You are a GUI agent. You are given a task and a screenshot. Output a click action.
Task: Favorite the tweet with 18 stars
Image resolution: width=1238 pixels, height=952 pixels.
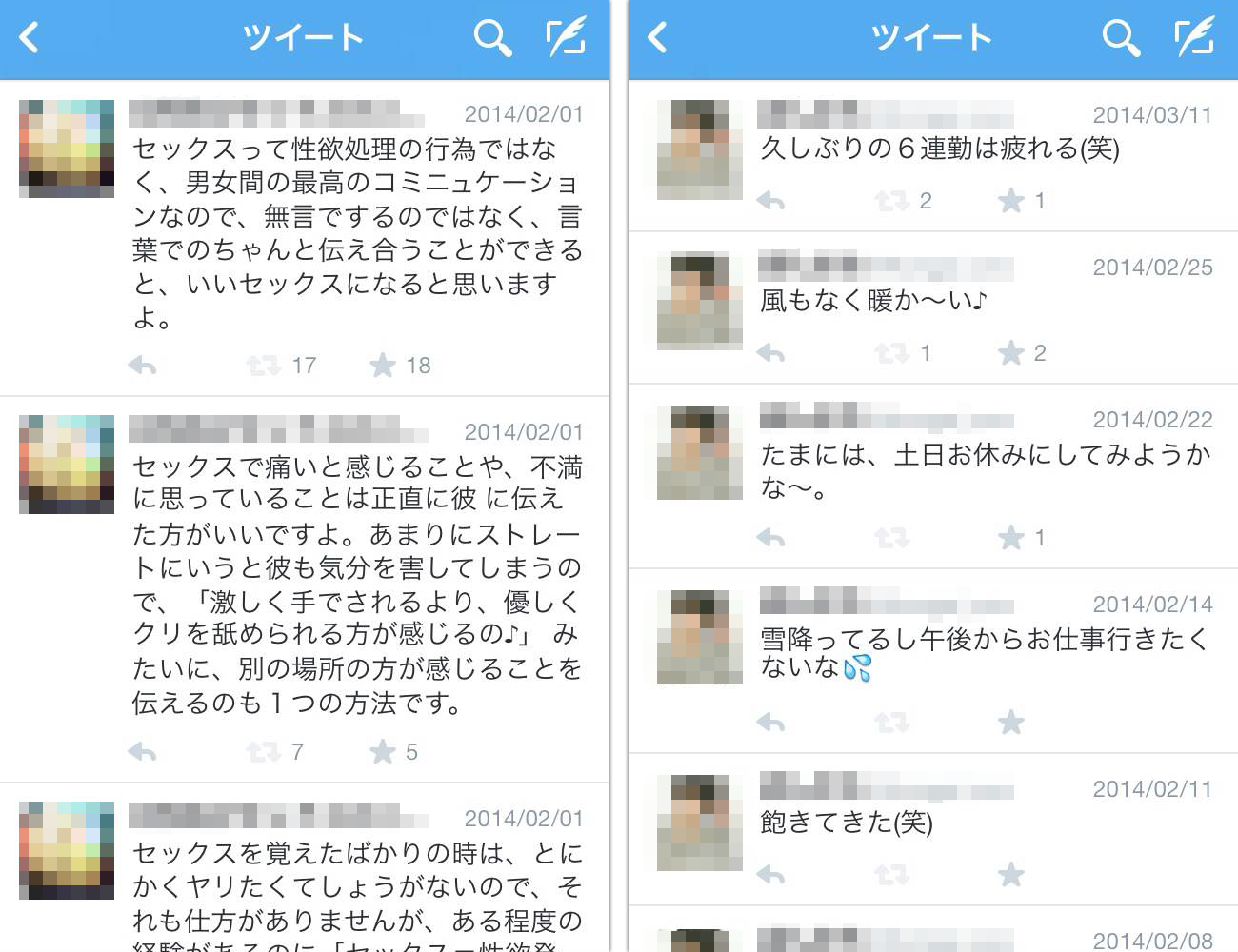[383, 365]
